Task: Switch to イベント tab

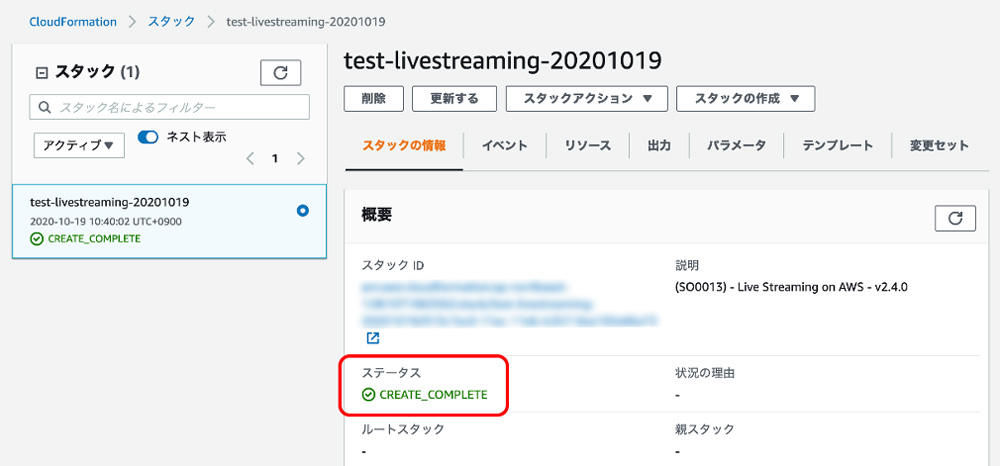Action: [x=504, y=145]
